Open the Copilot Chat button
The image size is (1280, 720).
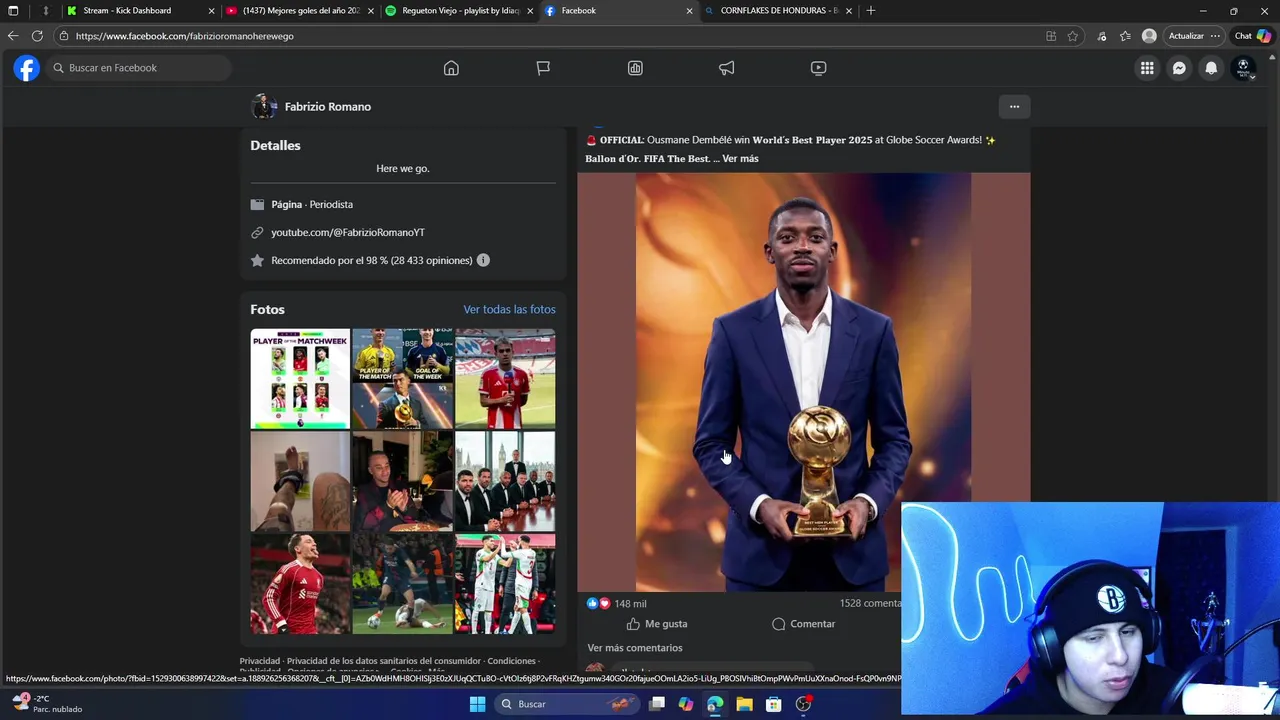(x=1252, y=36)
